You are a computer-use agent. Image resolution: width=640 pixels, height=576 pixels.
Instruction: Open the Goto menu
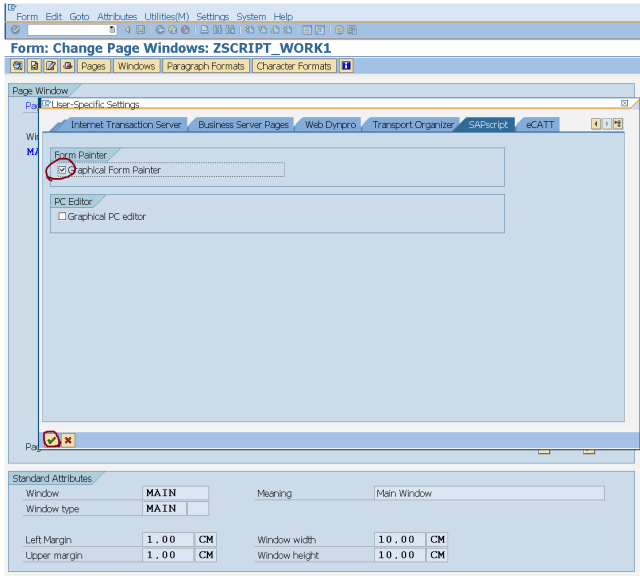(x=79, y=16)
